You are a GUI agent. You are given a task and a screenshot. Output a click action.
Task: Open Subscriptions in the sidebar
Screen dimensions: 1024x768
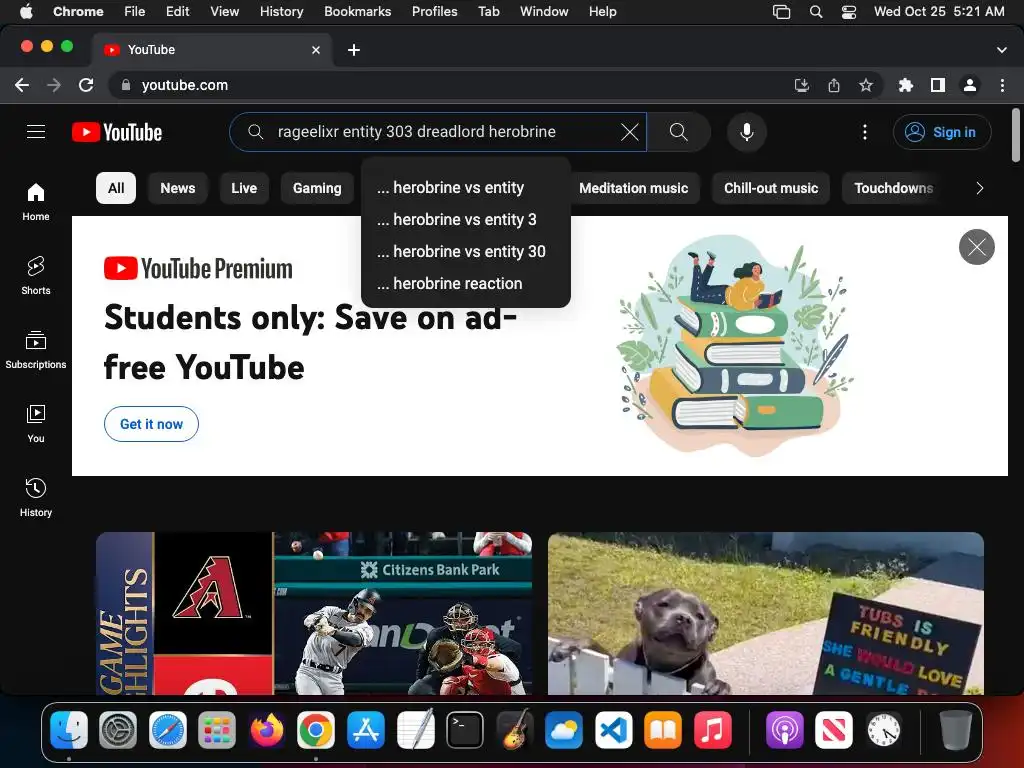pyautogui.click(x=36, y=349)
